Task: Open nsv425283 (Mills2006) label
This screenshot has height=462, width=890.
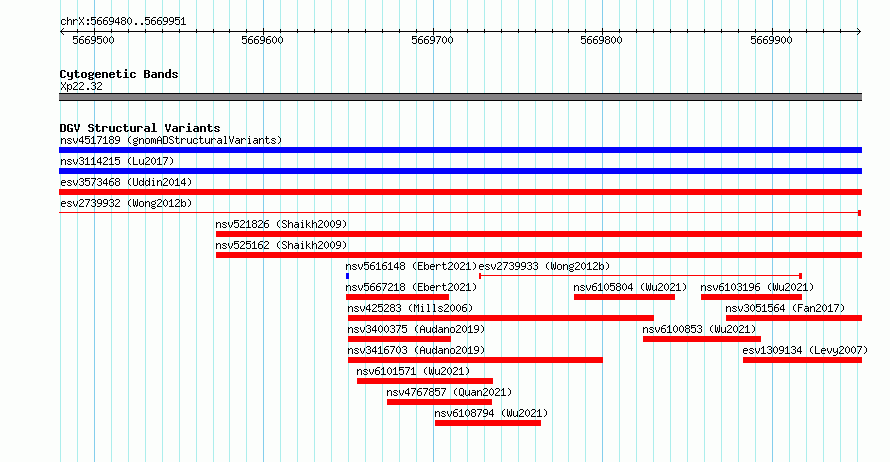Action: [x=410, y=308]
